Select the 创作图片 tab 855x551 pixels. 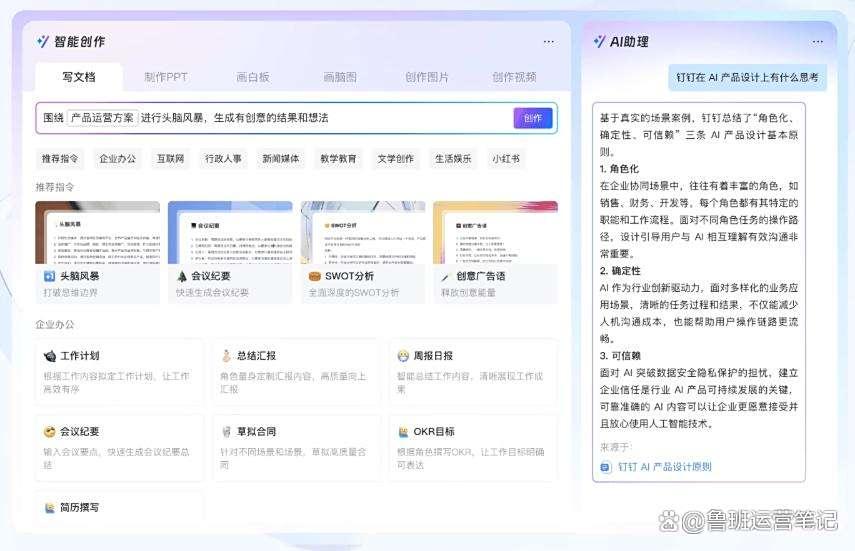(x=427, y=77)
